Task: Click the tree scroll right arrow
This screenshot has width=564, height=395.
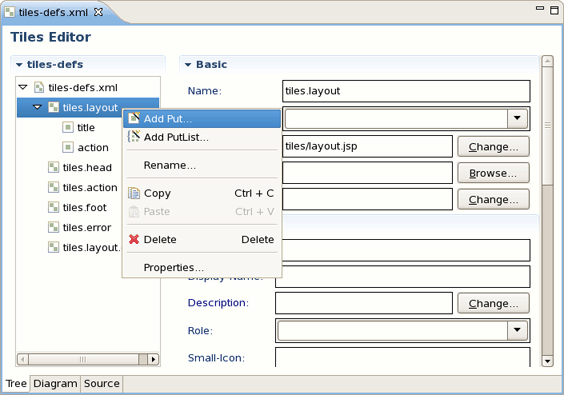Action: [154, 359]
